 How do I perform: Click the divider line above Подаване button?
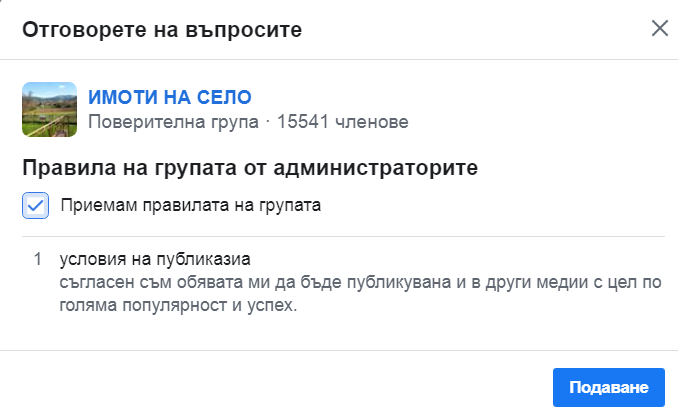point(339,350)
